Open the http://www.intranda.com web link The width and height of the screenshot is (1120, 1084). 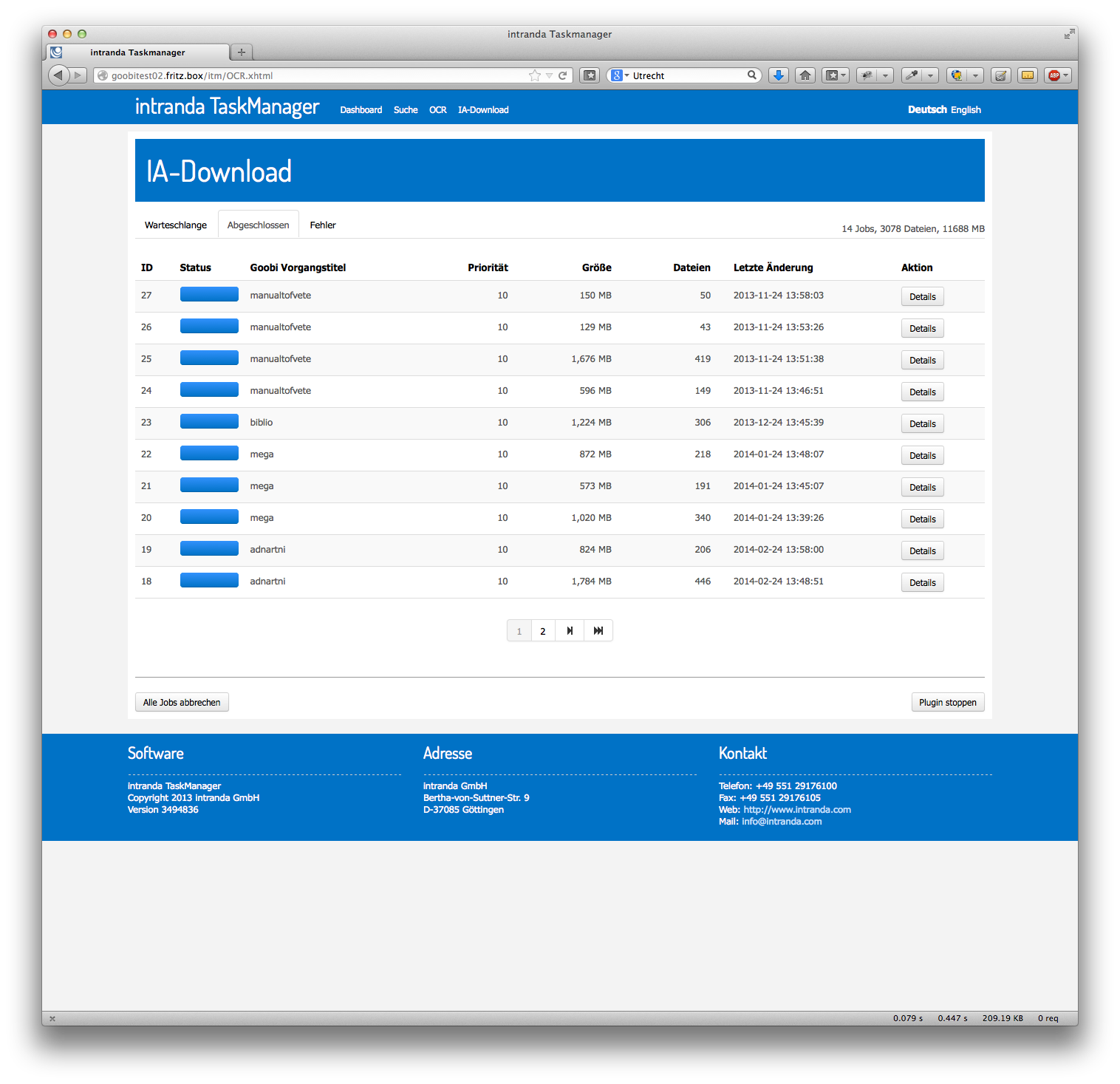coord(797,810)
